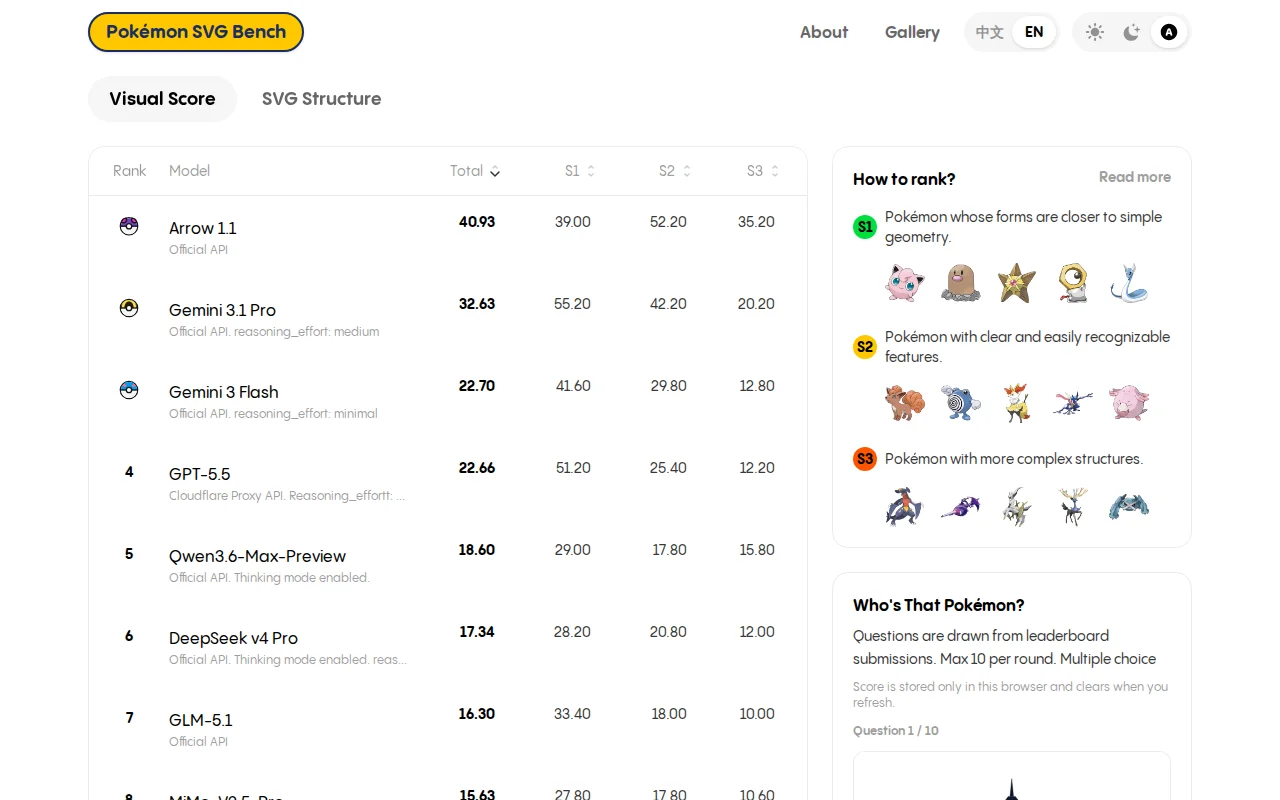
Task: Open the SVG Structure tab
Action: [x=321, y=99]
